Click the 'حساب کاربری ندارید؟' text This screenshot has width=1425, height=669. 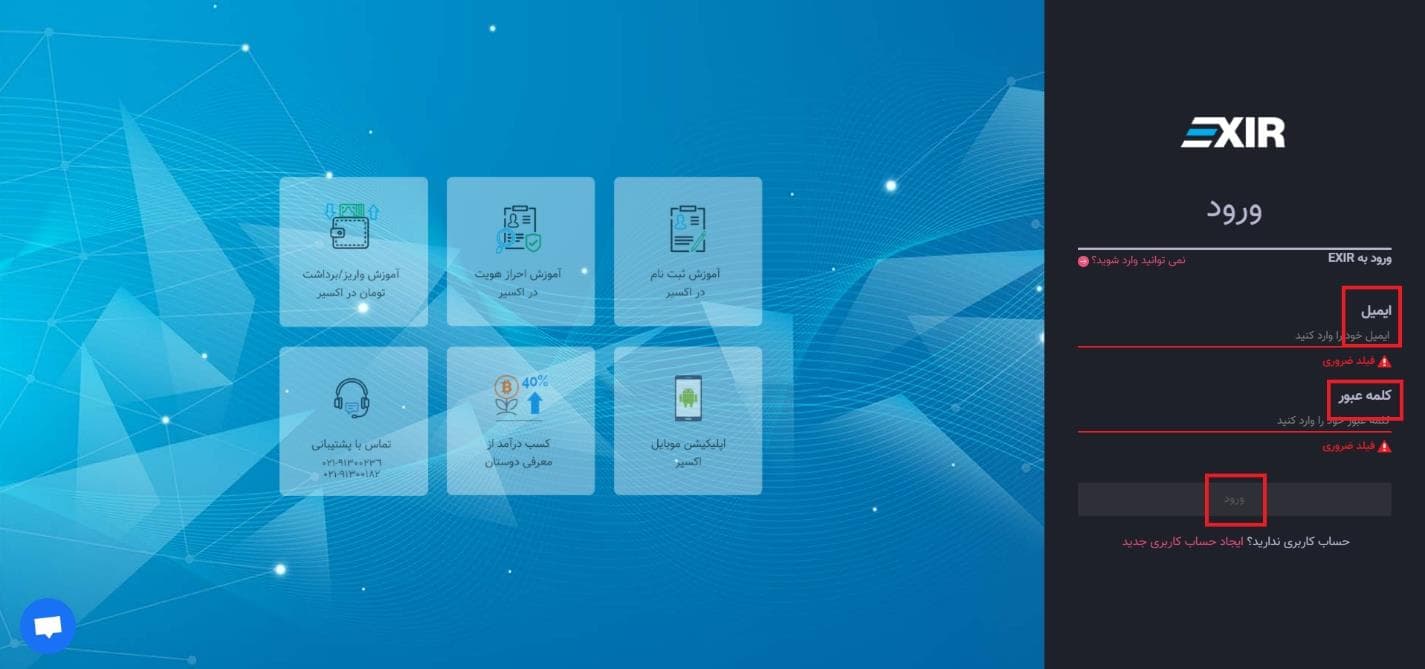click(x=1298, y=541)
